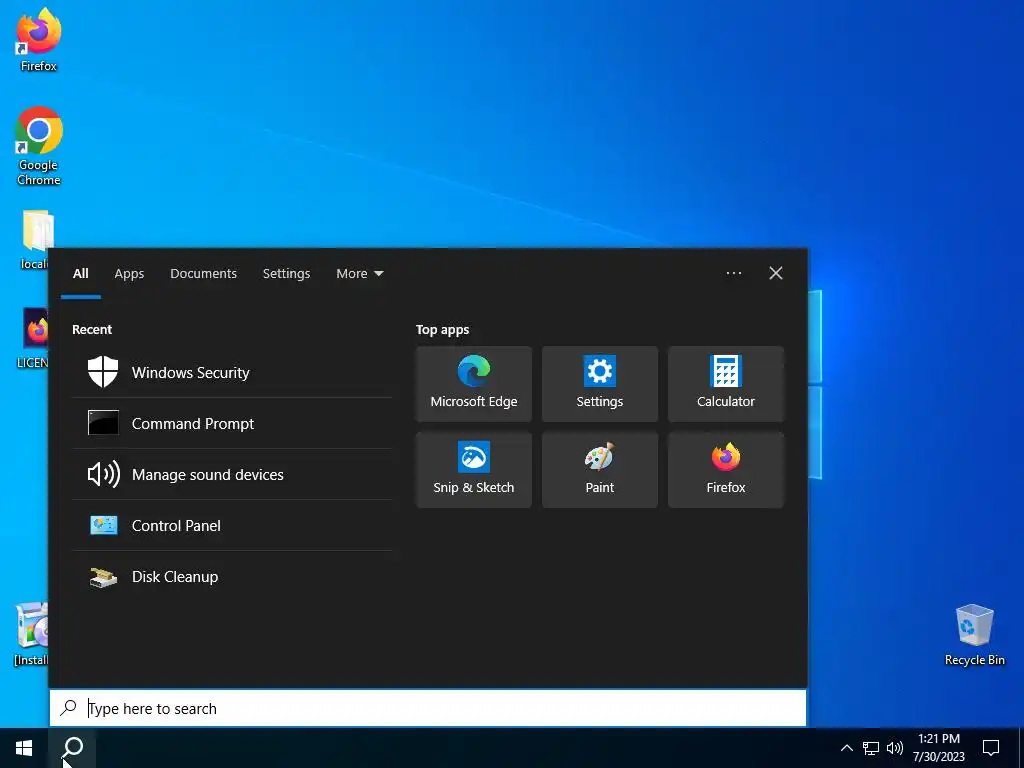Image resolution: width=1024 pixels, height=768 pixels.
Task: Select the Install package desktop icon
Action: click(31, 635)
